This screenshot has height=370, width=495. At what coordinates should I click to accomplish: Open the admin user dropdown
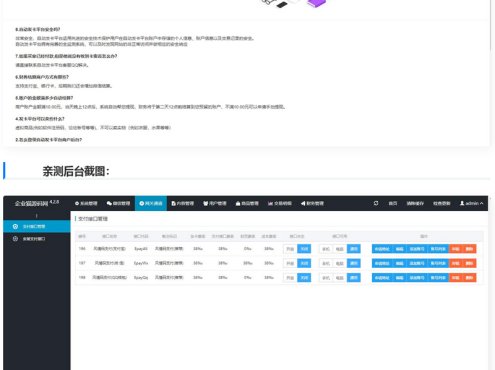click(471, 203)
